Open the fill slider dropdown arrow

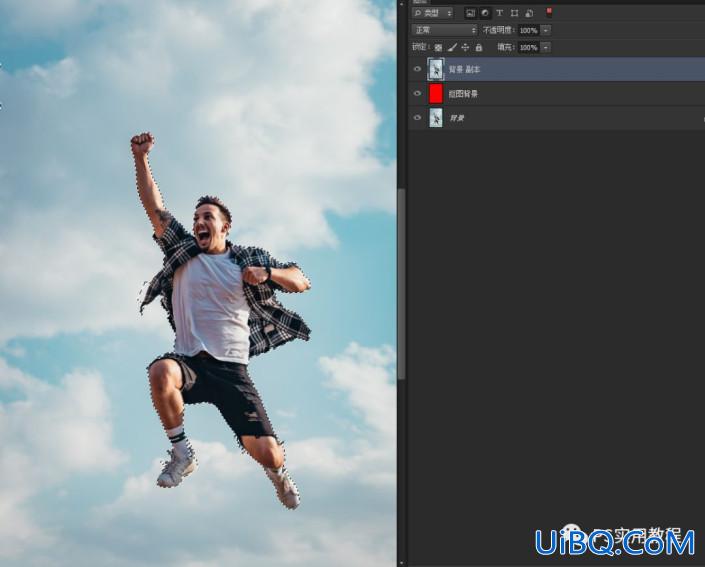click(546, 47)
